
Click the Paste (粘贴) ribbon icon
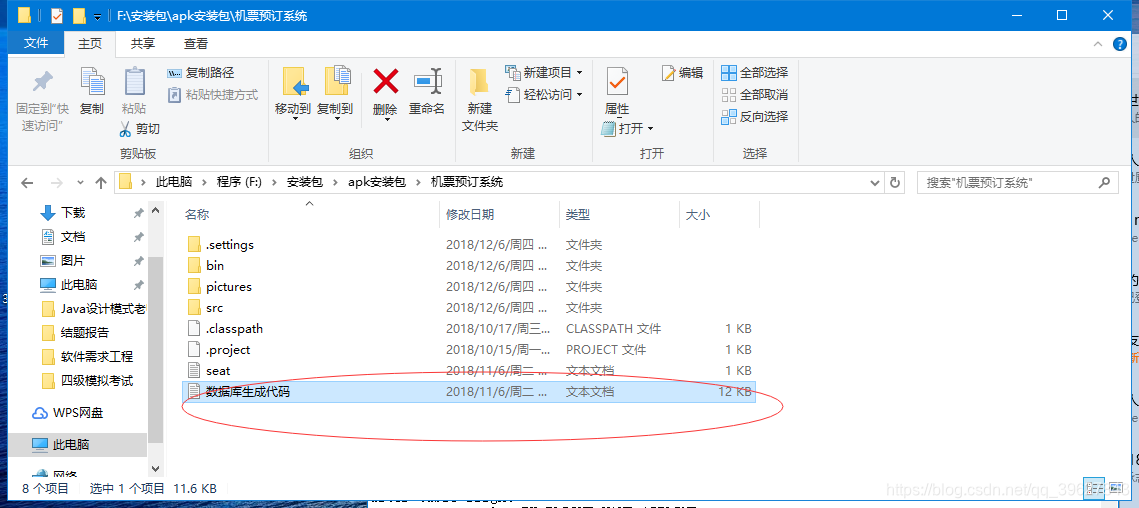pos(134,81)
